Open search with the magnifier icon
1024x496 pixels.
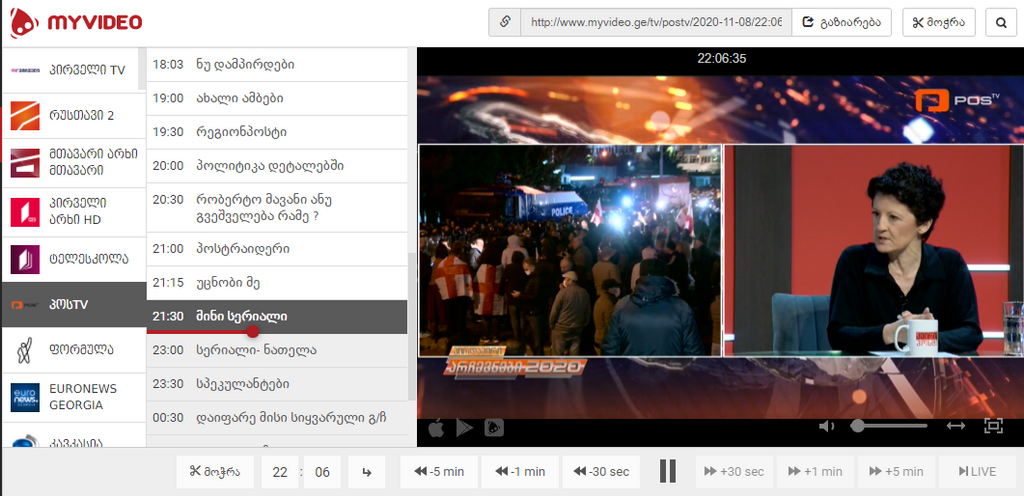click(1001, 22)
